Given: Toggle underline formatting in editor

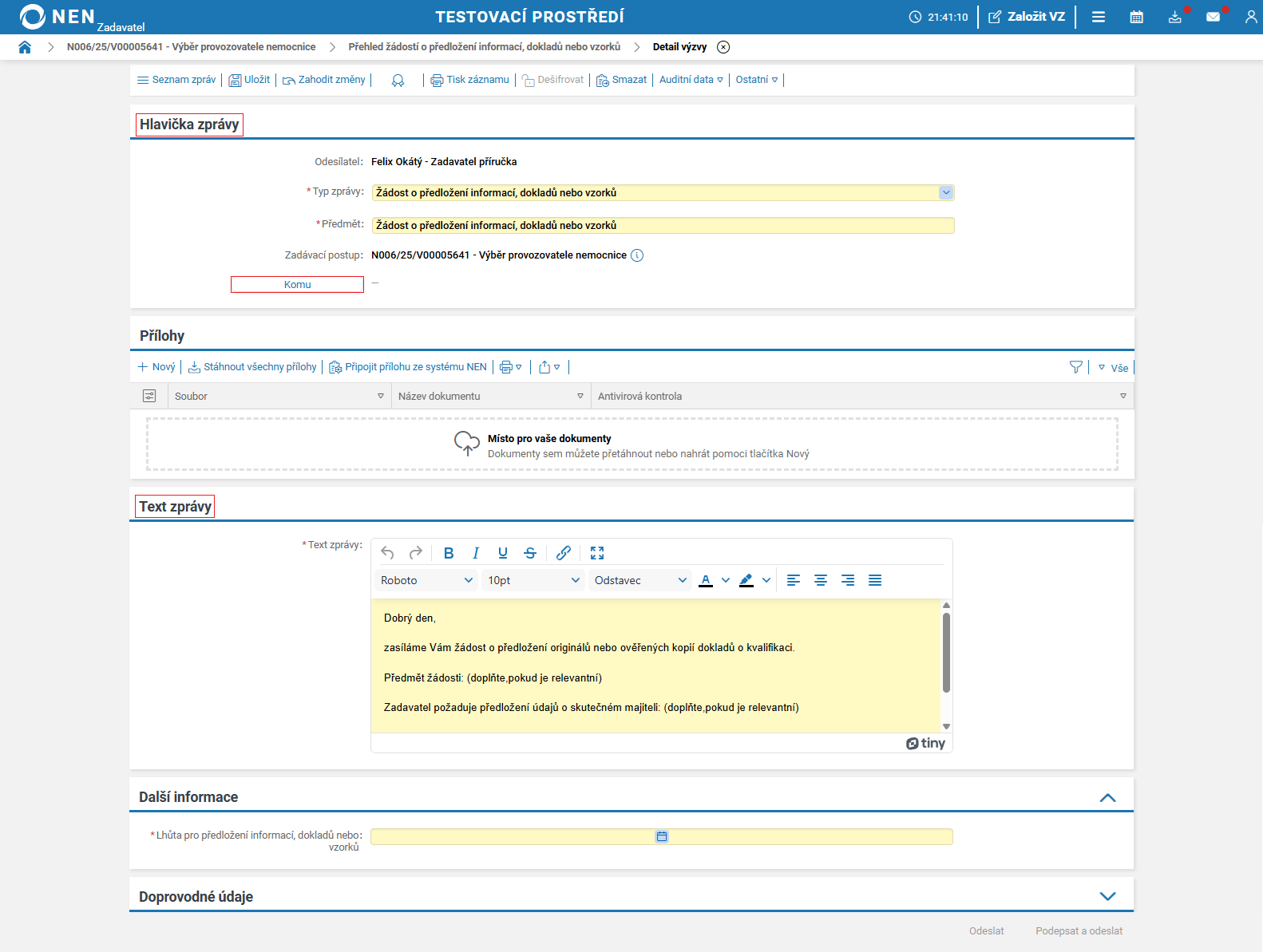Looking at the screenshot, I should [x=503, y=553].
